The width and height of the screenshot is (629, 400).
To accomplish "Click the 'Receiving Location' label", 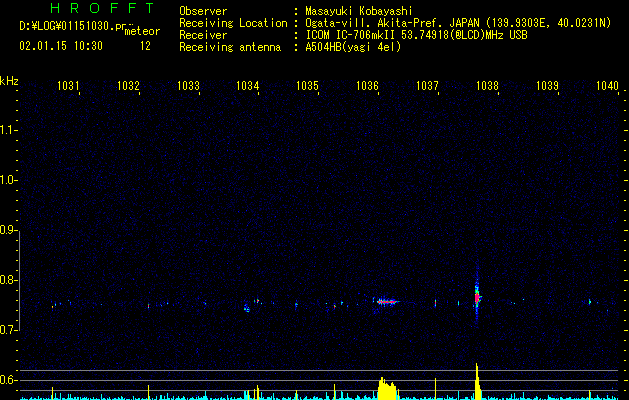I will [233, 23].
